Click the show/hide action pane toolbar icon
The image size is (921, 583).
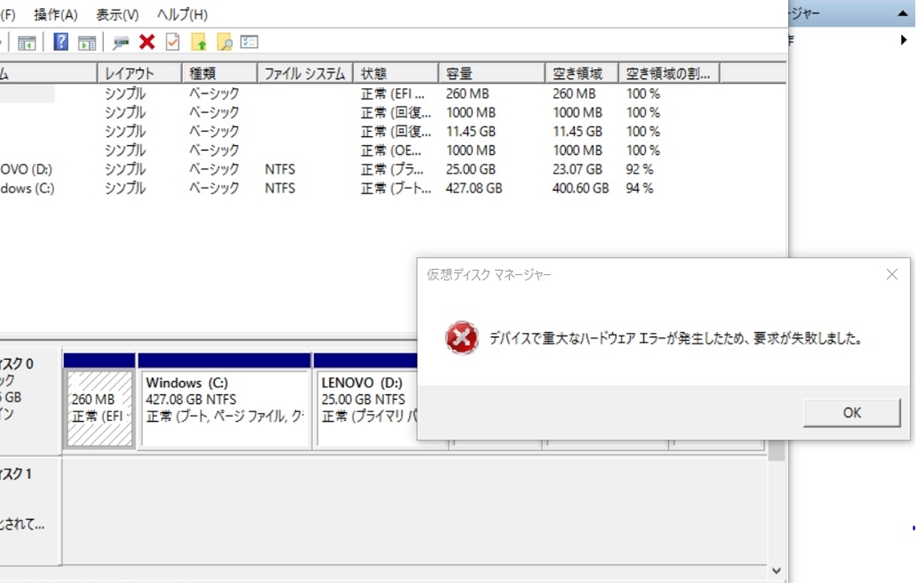[x=87, y=42]
